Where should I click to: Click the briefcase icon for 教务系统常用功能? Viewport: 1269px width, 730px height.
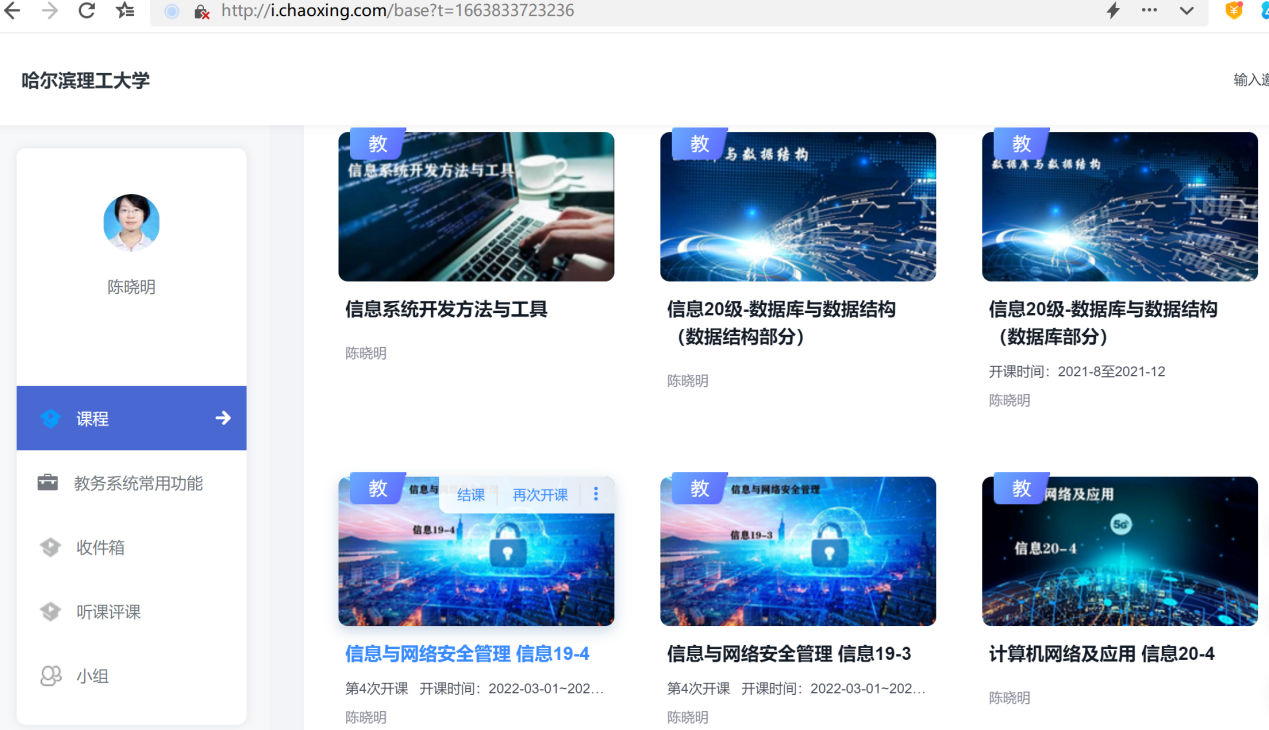pos(48,483)
